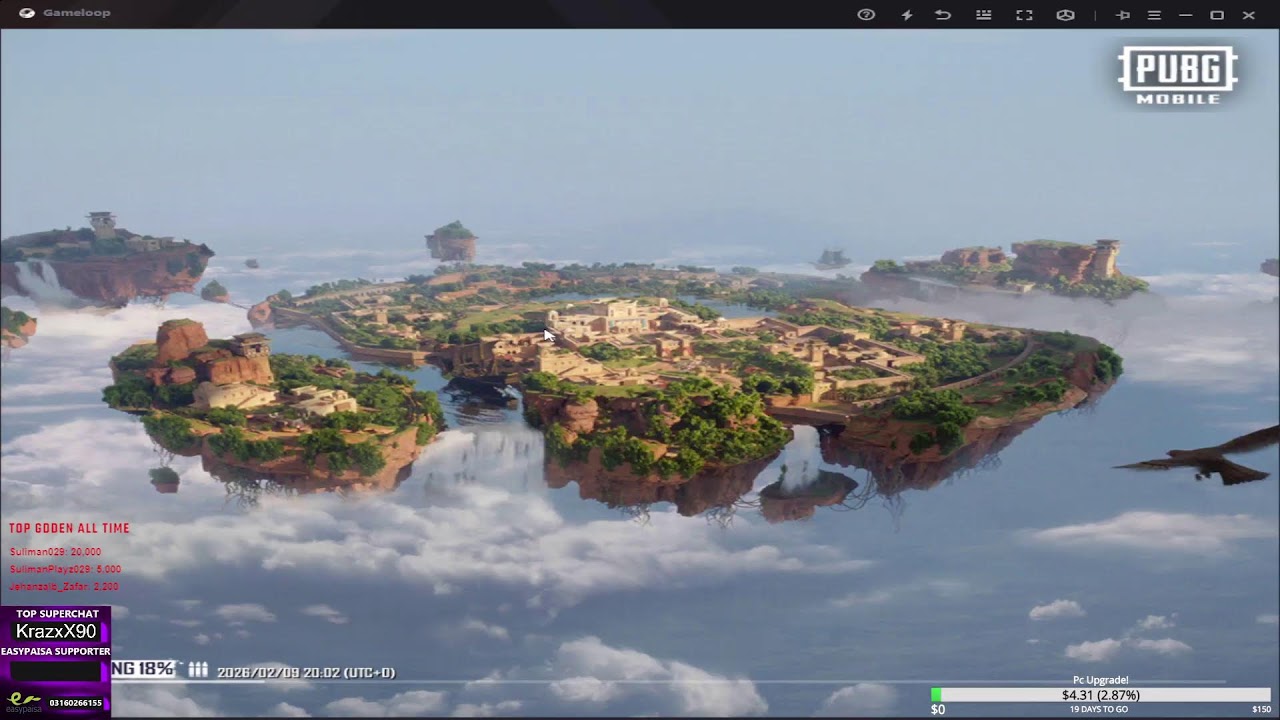Click the back arrow icon in title bar

point(943,15)
